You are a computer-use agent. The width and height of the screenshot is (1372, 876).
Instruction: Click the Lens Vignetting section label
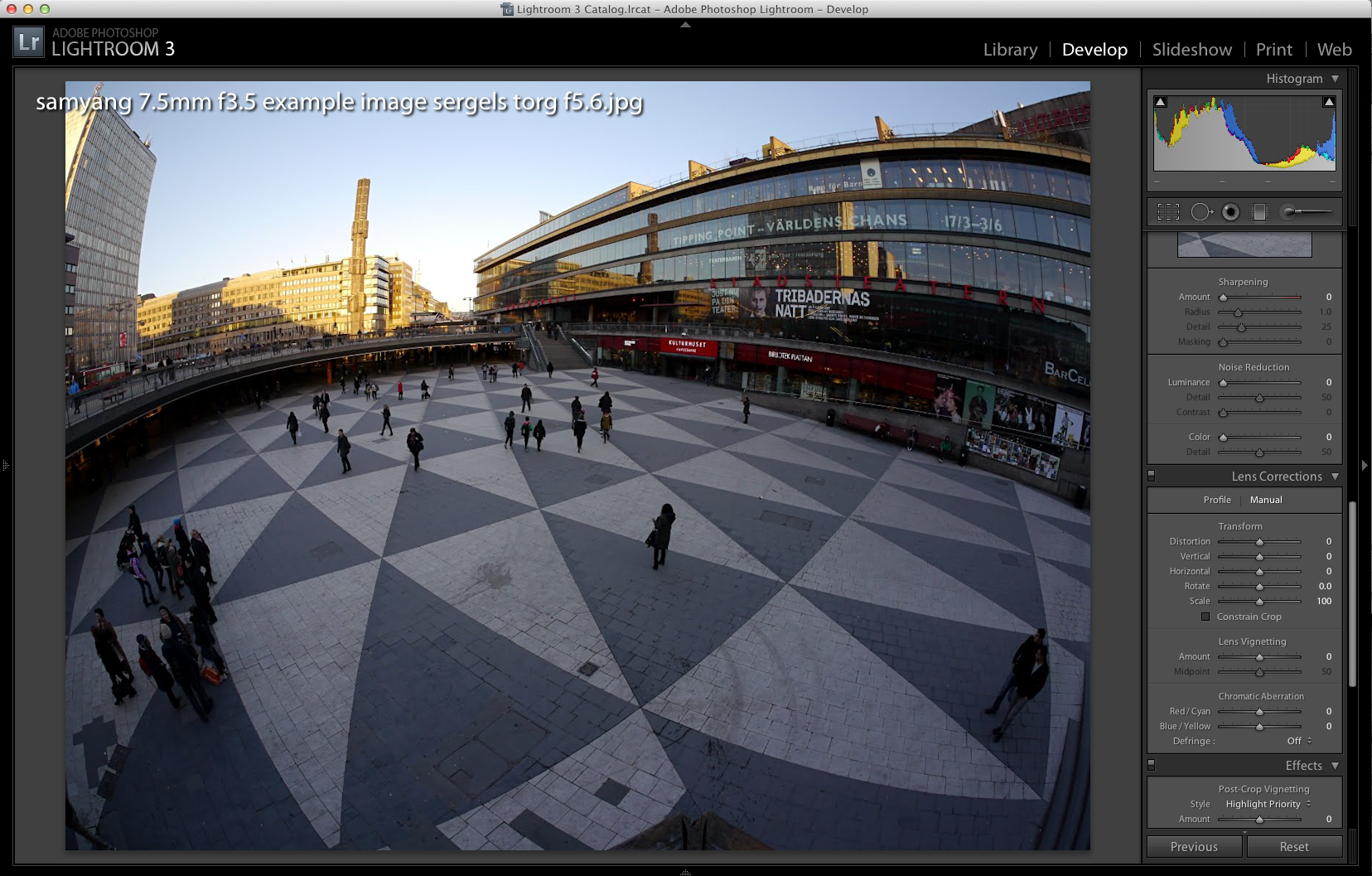point(1252,641)
